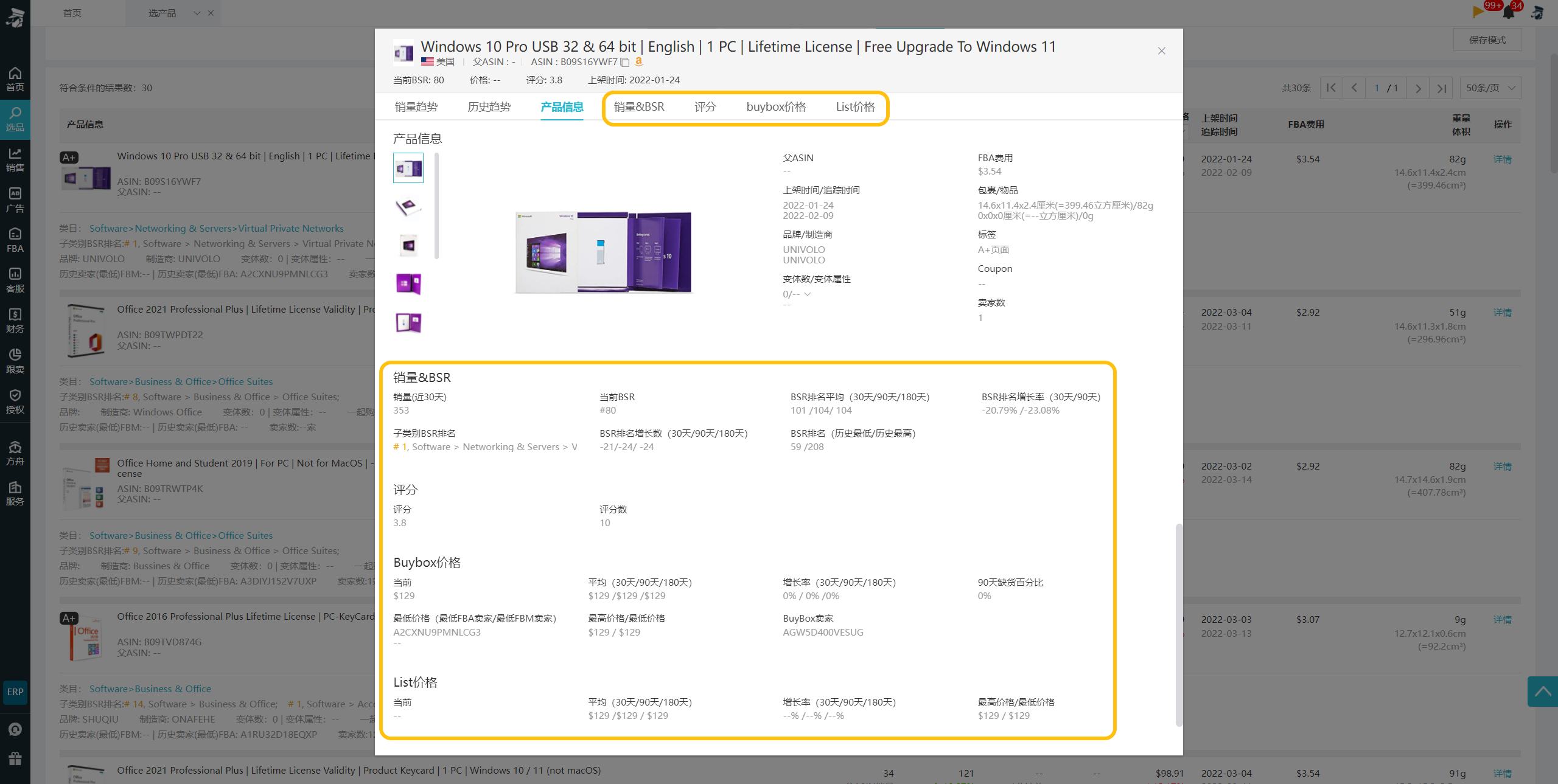
Task: Open the 授权 authorization sidebar item
Action: tap(15, 401)
